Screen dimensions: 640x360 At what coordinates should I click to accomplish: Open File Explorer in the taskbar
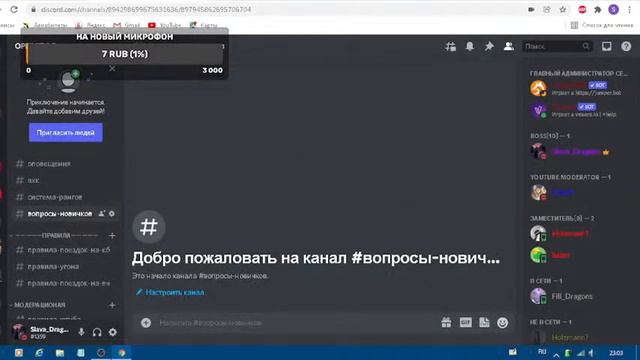[60, 353]
